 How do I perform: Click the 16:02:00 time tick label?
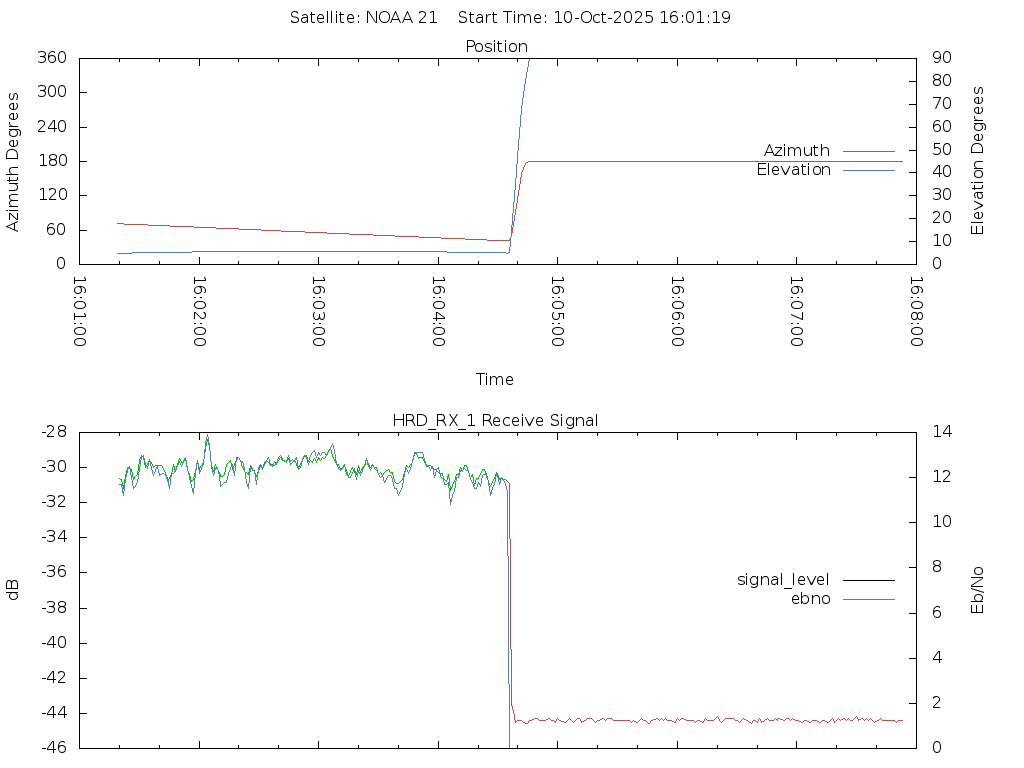199,312
